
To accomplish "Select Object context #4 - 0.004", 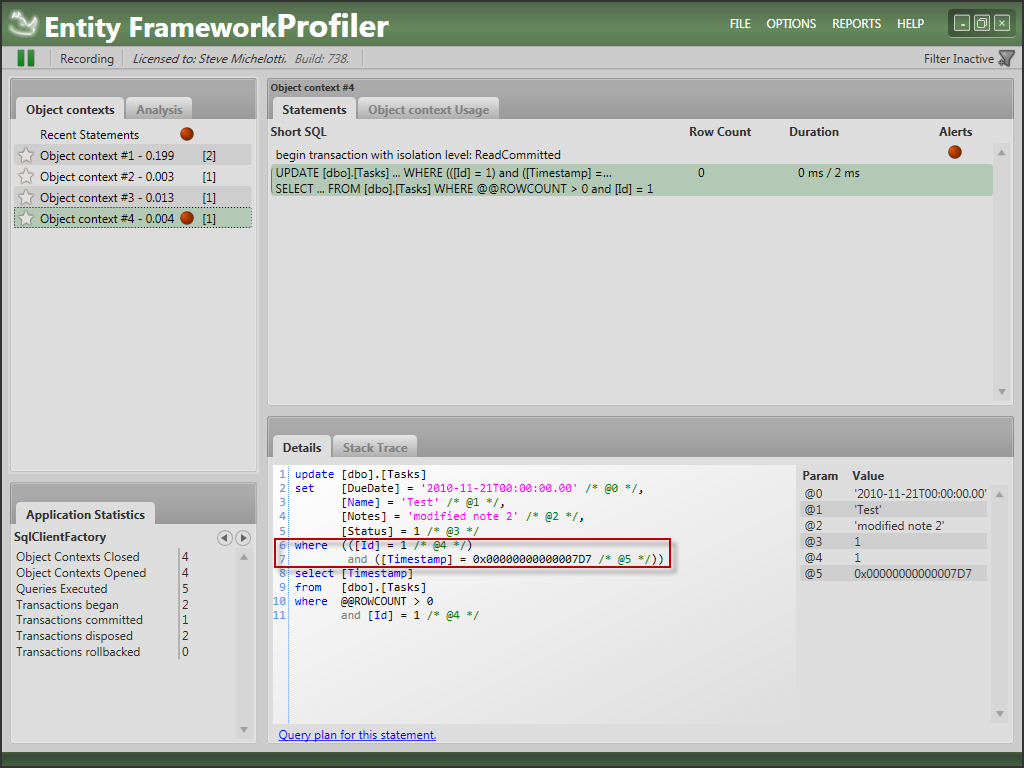I will pos(133,218).
